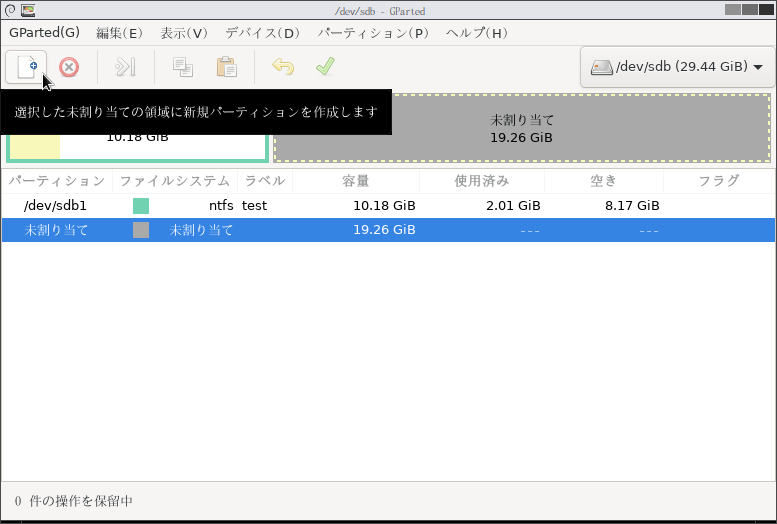Screen dimensions: 777x524
Task: Click the gray unallocated color swatch in the list
Action: point(141,230)
